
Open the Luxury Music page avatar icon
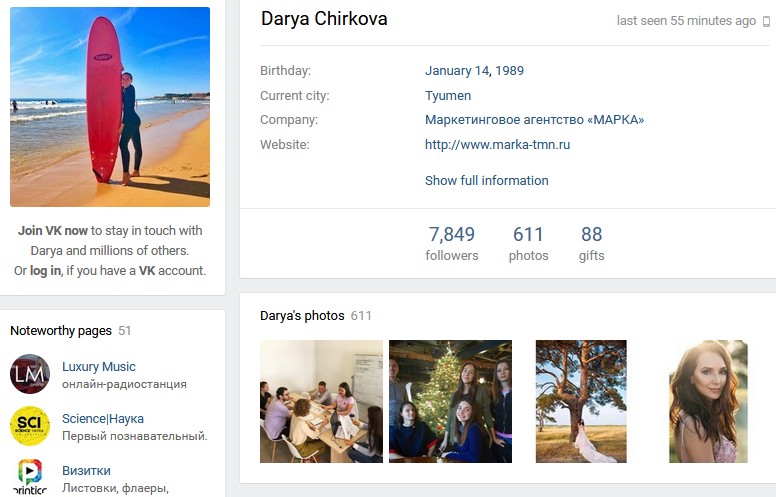30,374
